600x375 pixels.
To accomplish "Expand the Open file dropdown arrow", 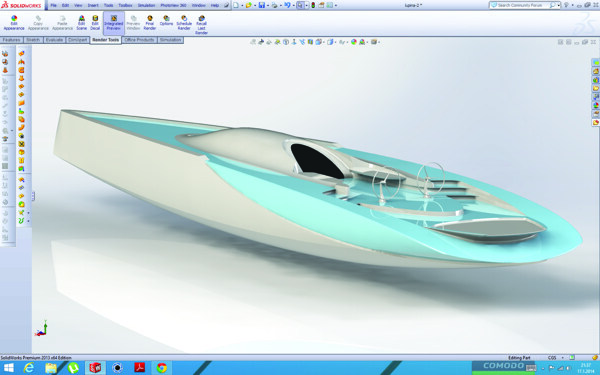I will pos(255,6).
